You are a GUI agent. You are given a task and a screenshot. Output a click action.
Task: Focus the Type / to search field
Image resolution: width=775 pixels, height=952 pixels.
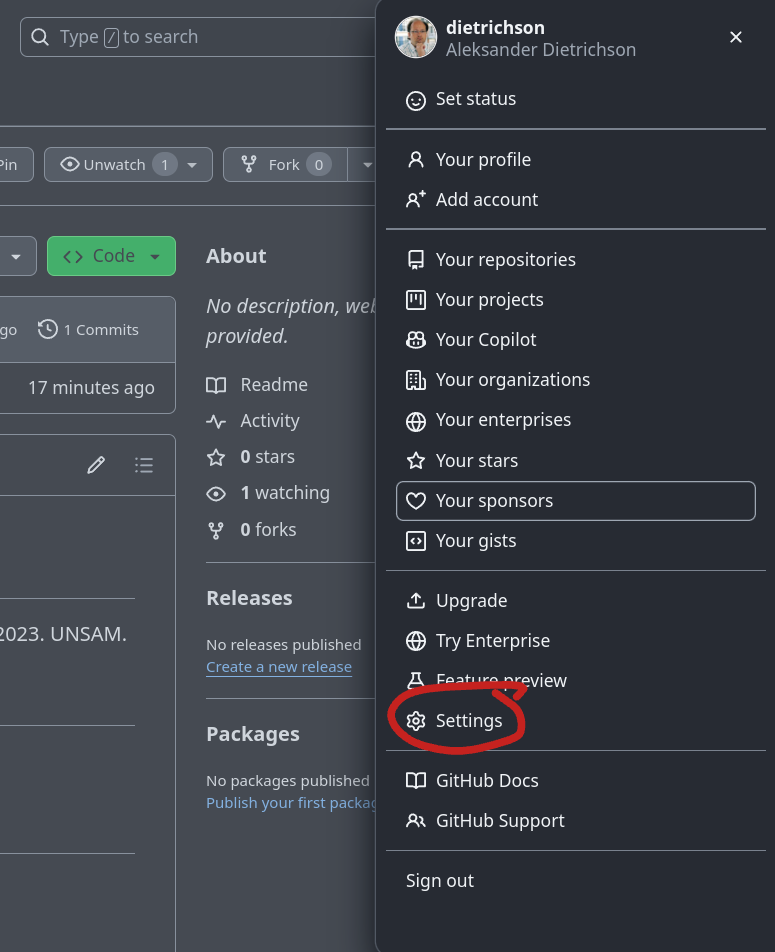(x=200, y=37)
